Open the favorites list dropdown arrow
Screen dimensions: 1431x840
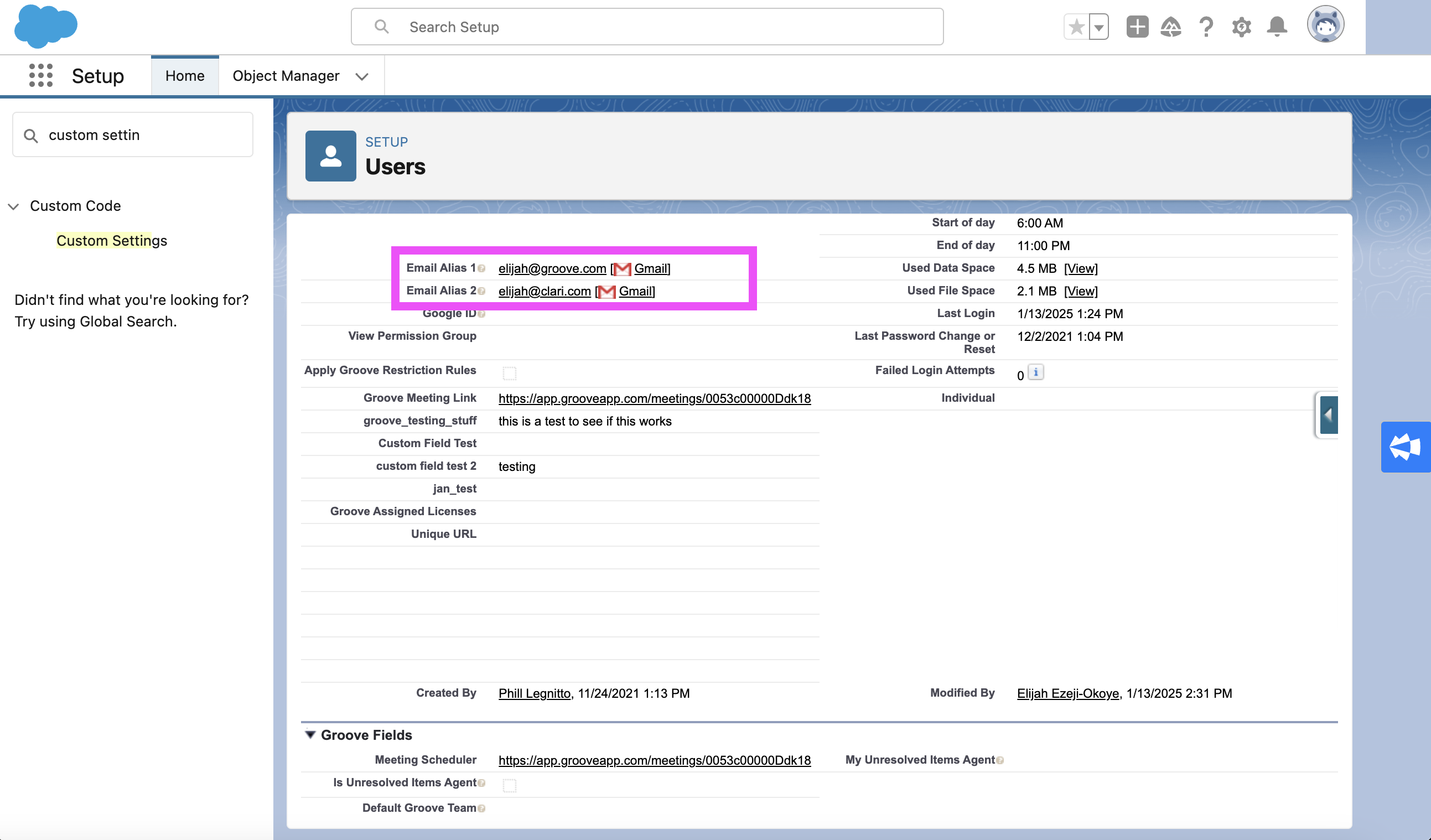coord(1099,27)
